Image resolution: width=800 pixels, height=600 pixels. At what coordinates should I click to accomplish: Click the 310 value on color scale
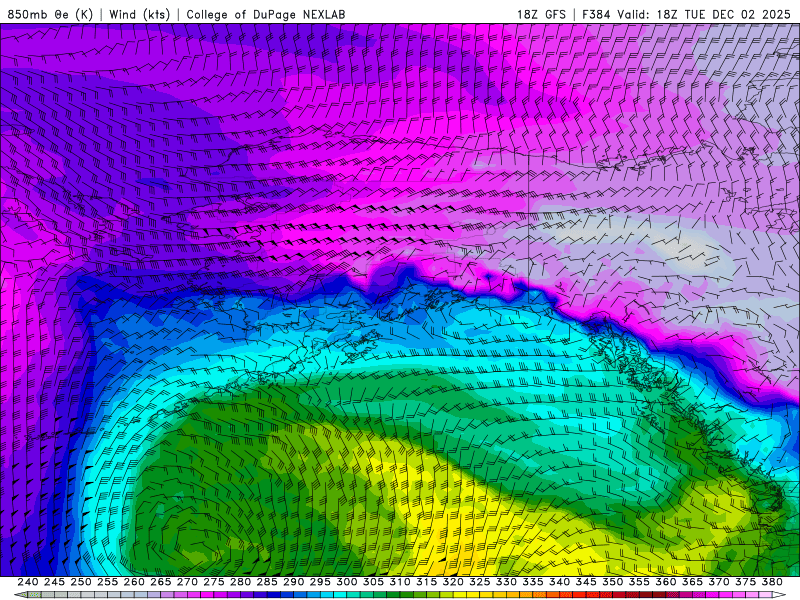pyautogui.click(x=399, y=582)
